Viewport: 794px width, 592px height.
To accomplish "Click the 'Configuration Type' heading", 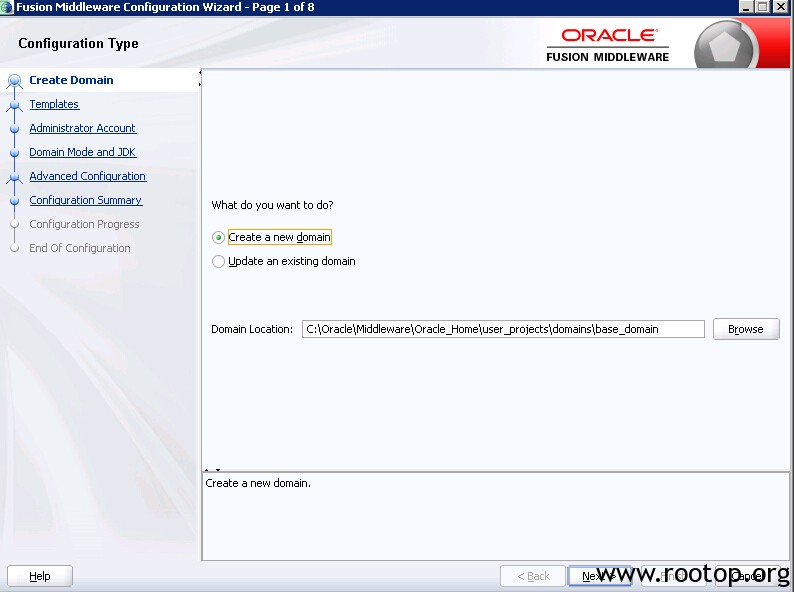I will pyautogui.click(x=78, y=44).
